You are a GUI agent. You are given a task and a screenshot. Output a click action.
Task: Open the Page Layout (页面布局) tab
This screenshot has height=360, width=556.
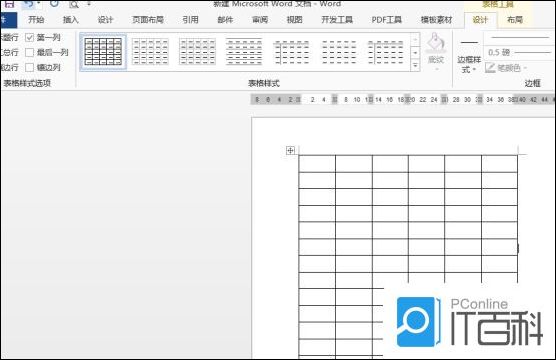tap(148, 20)
